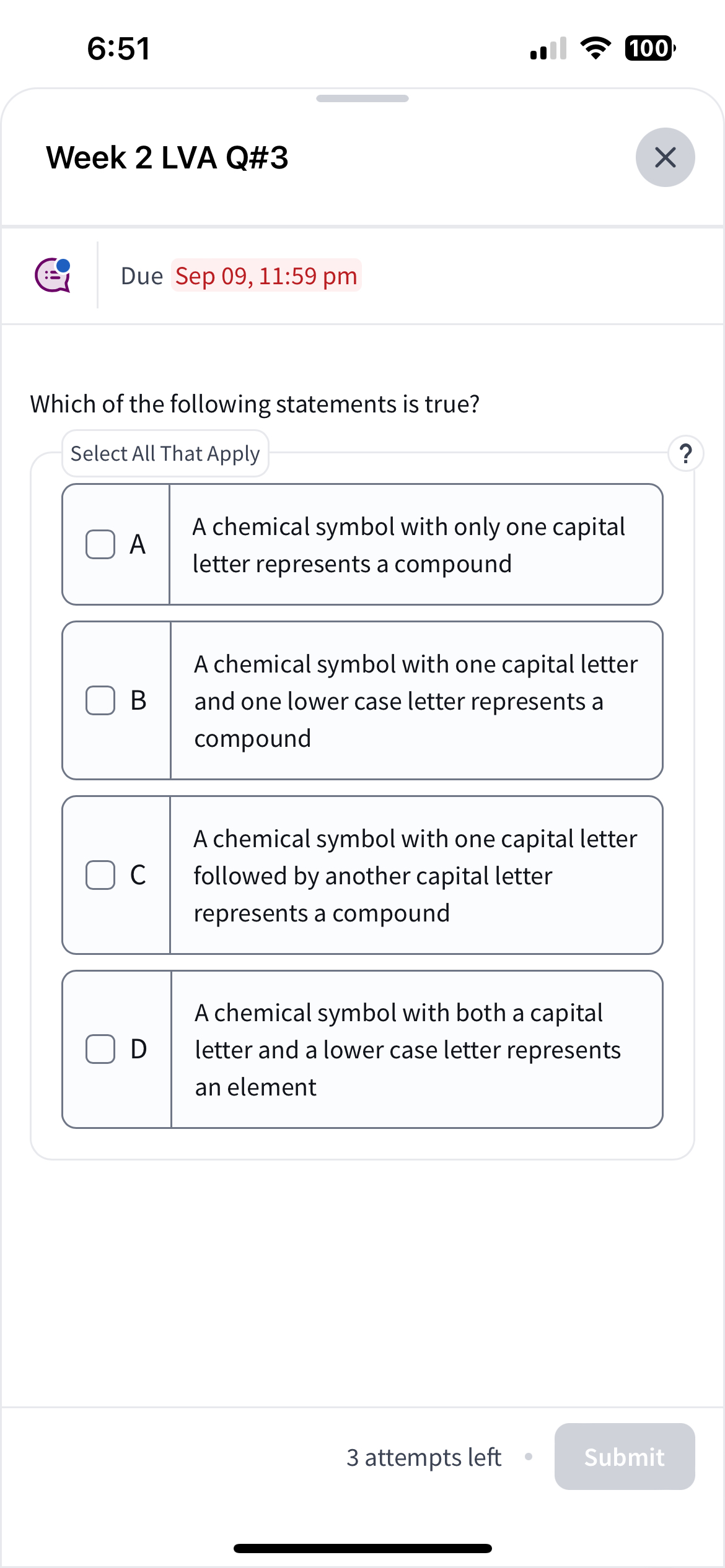Check the checkbox for option C

click(x=100, y=875)
